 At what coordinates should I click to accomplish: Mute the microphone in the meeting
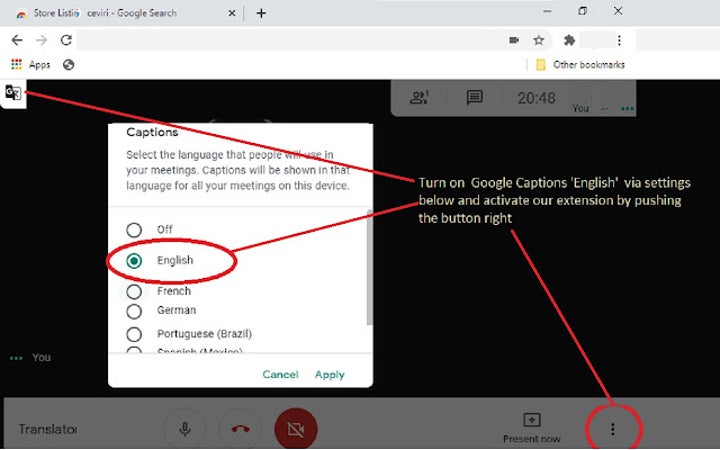pos(185,429)
